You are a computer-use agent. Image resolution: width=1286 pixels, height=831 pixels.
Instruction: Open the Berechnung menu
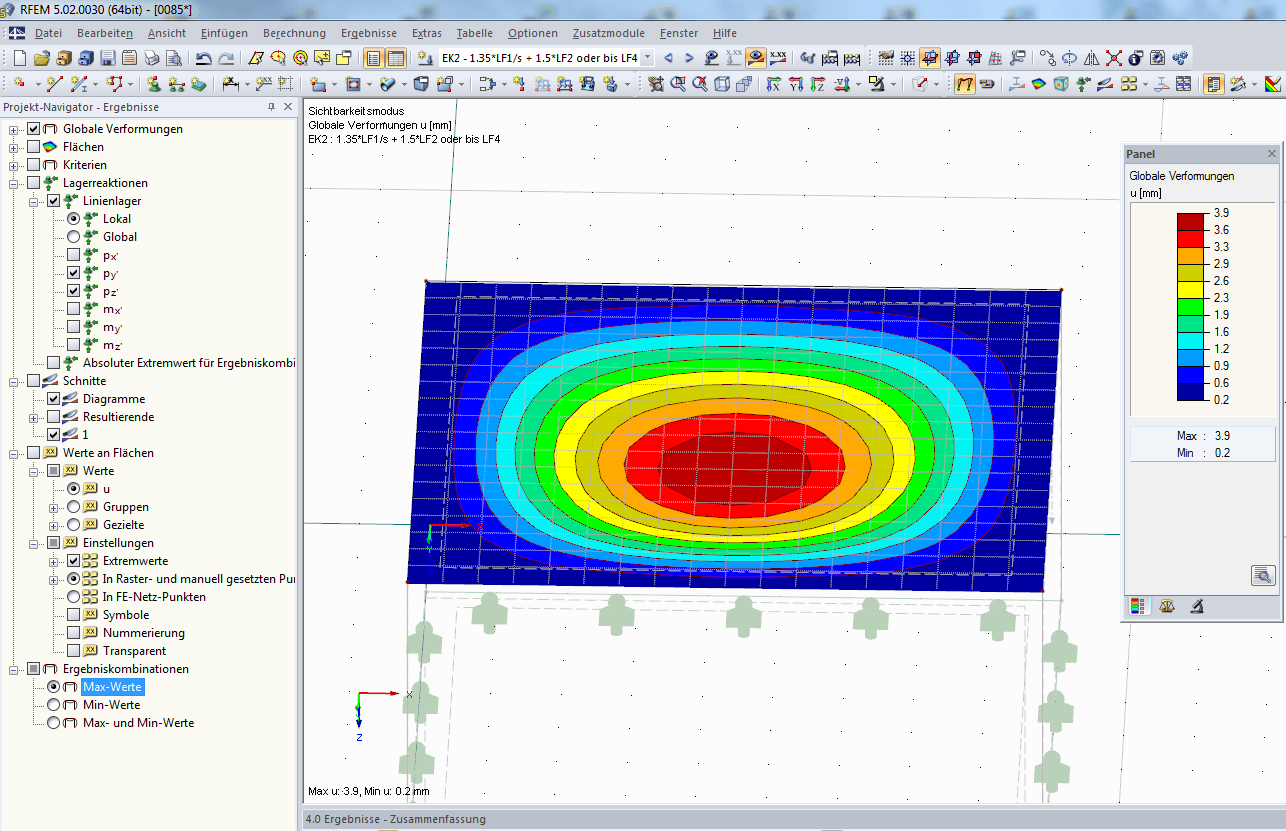(295, 33)
